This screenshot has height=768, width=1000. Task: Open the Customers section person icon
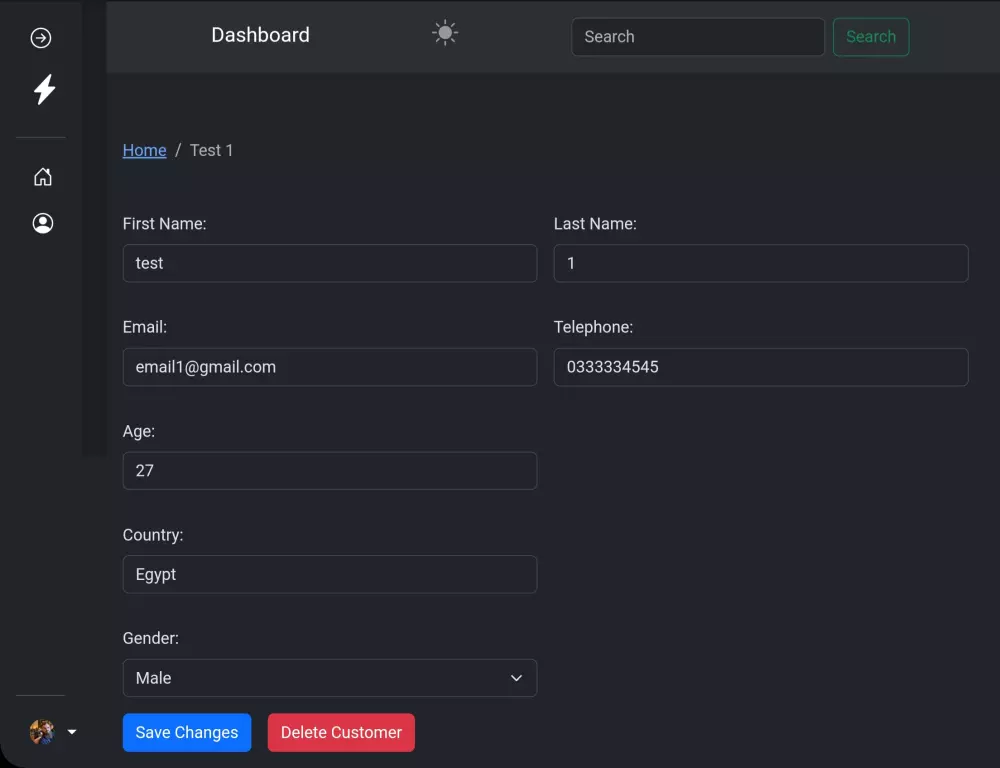pos(42,223)
